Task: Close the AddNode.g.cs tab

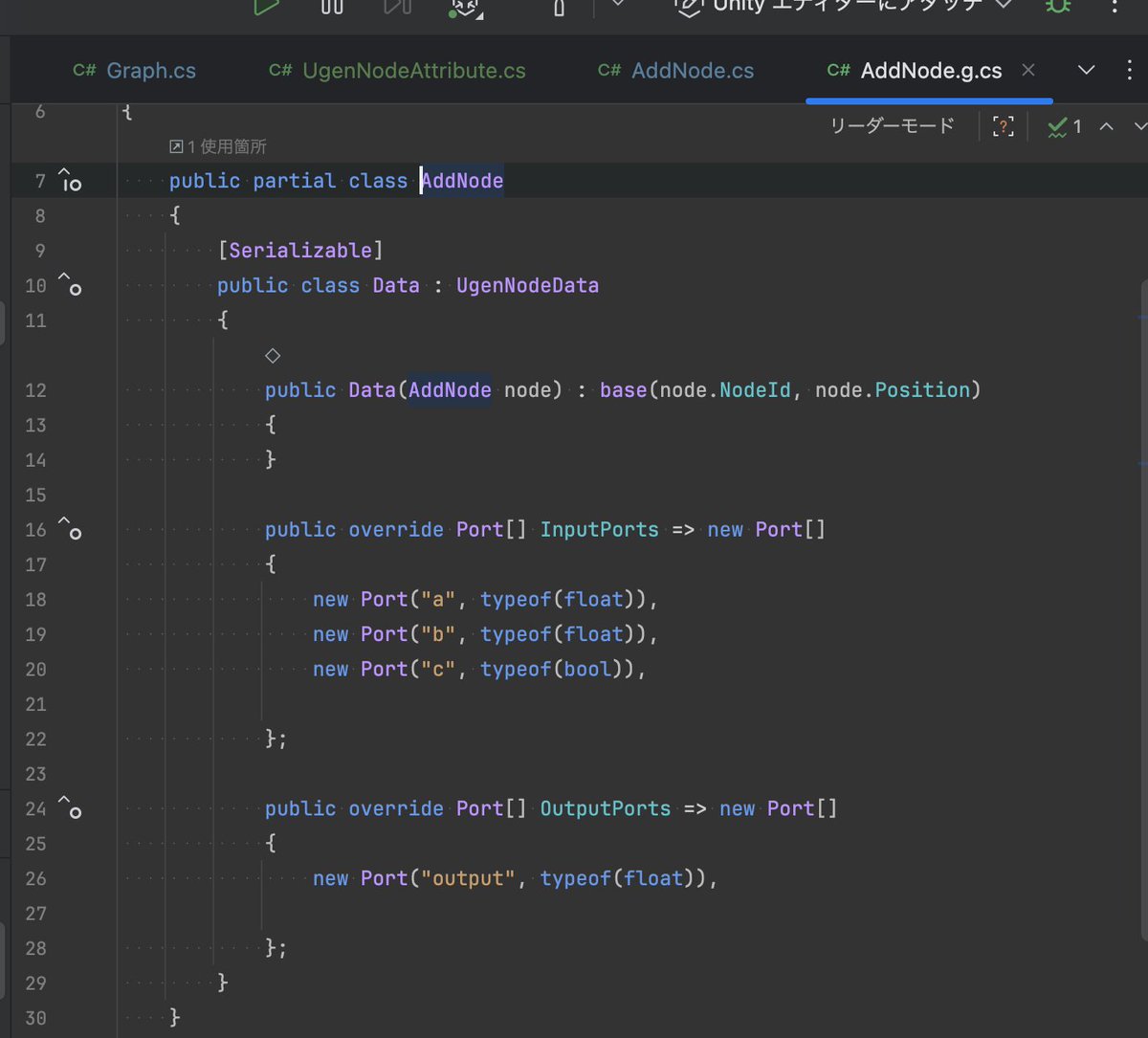Action: (1028, 70)
